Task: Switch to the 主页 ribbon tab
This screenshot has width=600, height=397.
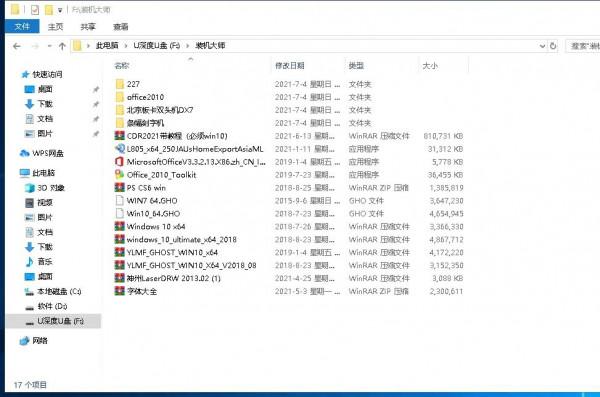Action: point(55,26)
